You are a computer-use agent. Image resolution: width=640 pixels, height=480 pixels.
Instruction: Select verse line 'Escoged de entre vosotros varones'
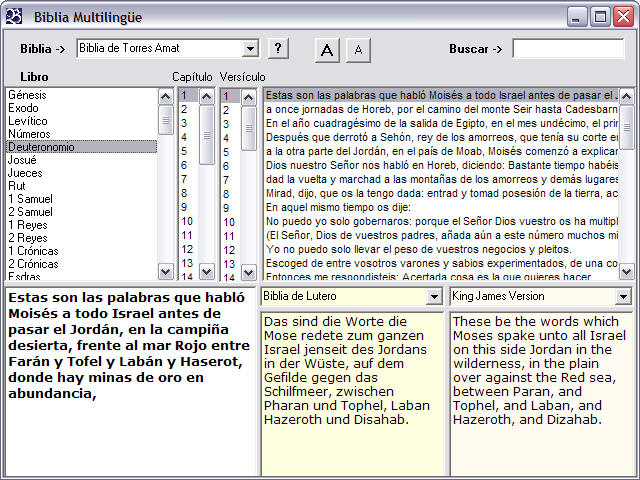(x=441, y=263)
